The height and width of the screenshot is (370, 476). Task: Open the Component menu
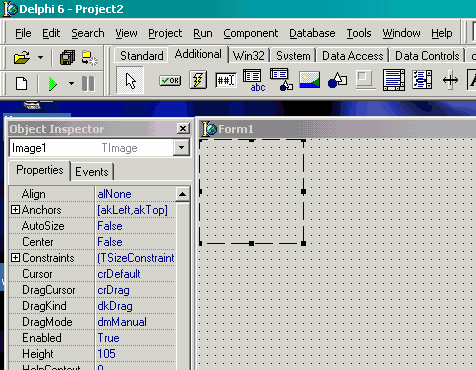click(251, 33)
